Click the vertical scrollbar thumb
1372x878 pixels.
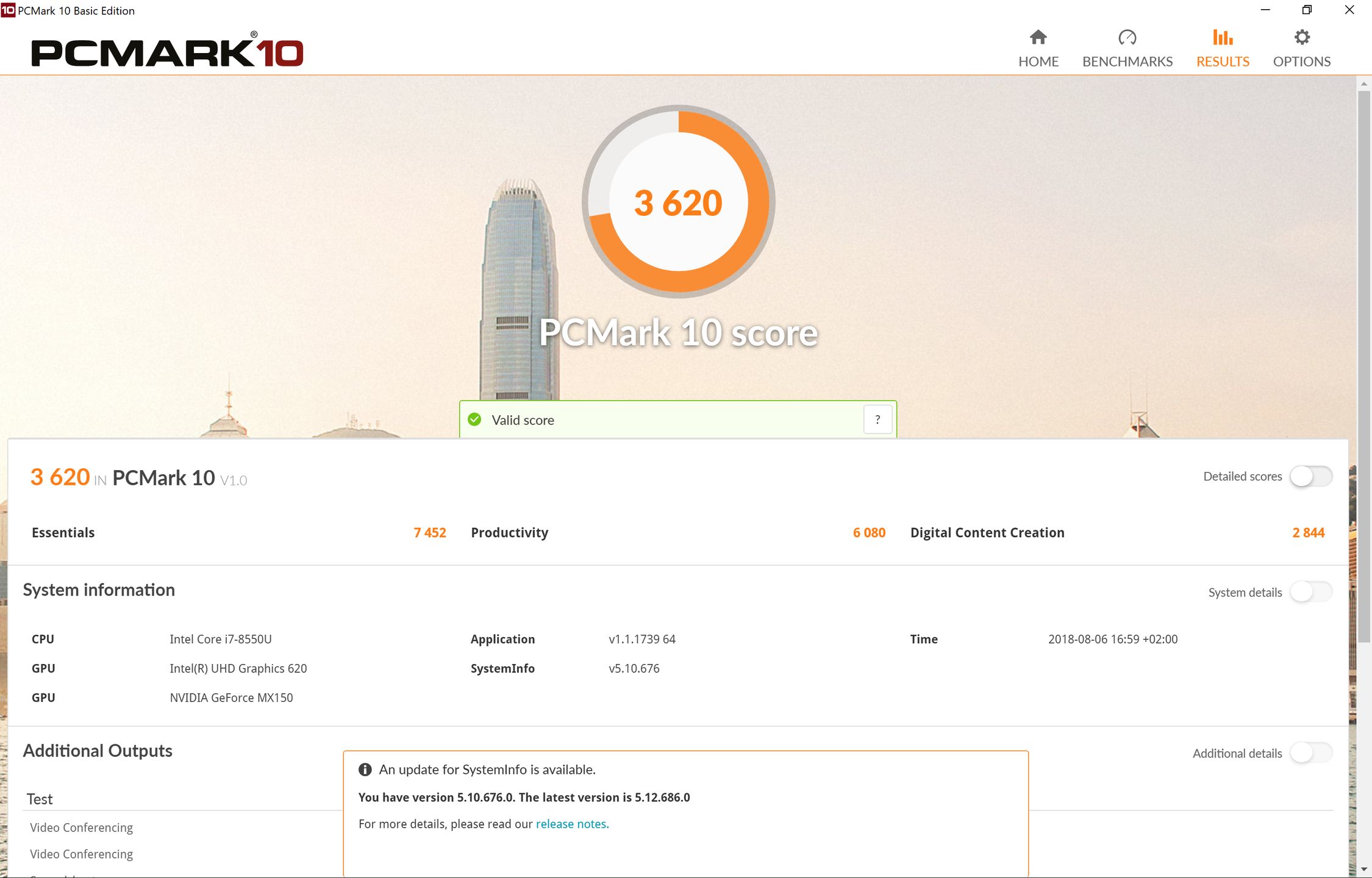click(x=1363, y=366)
